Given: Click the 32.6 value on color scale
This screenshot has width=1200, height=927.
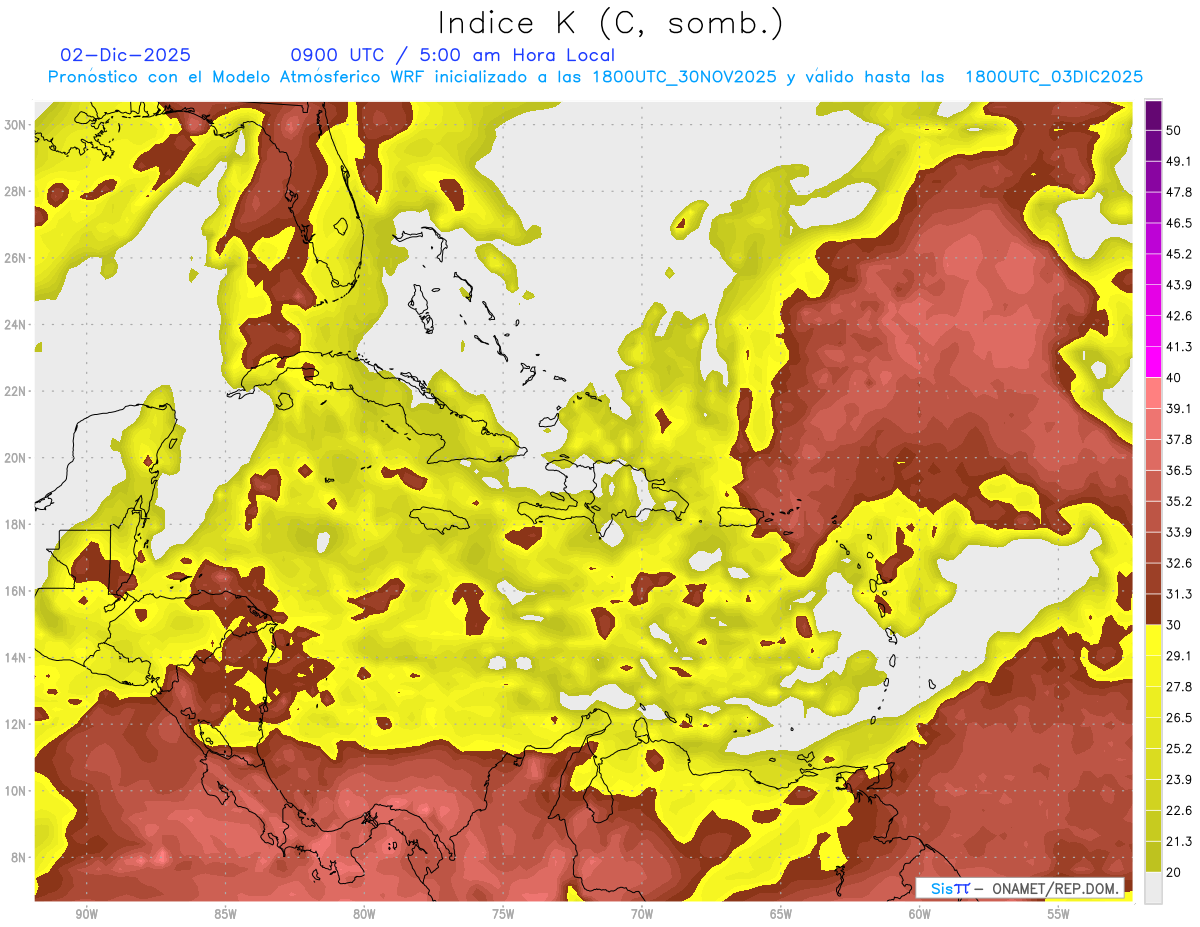Looking at the screenshot, I should [x=1180, y=563].
